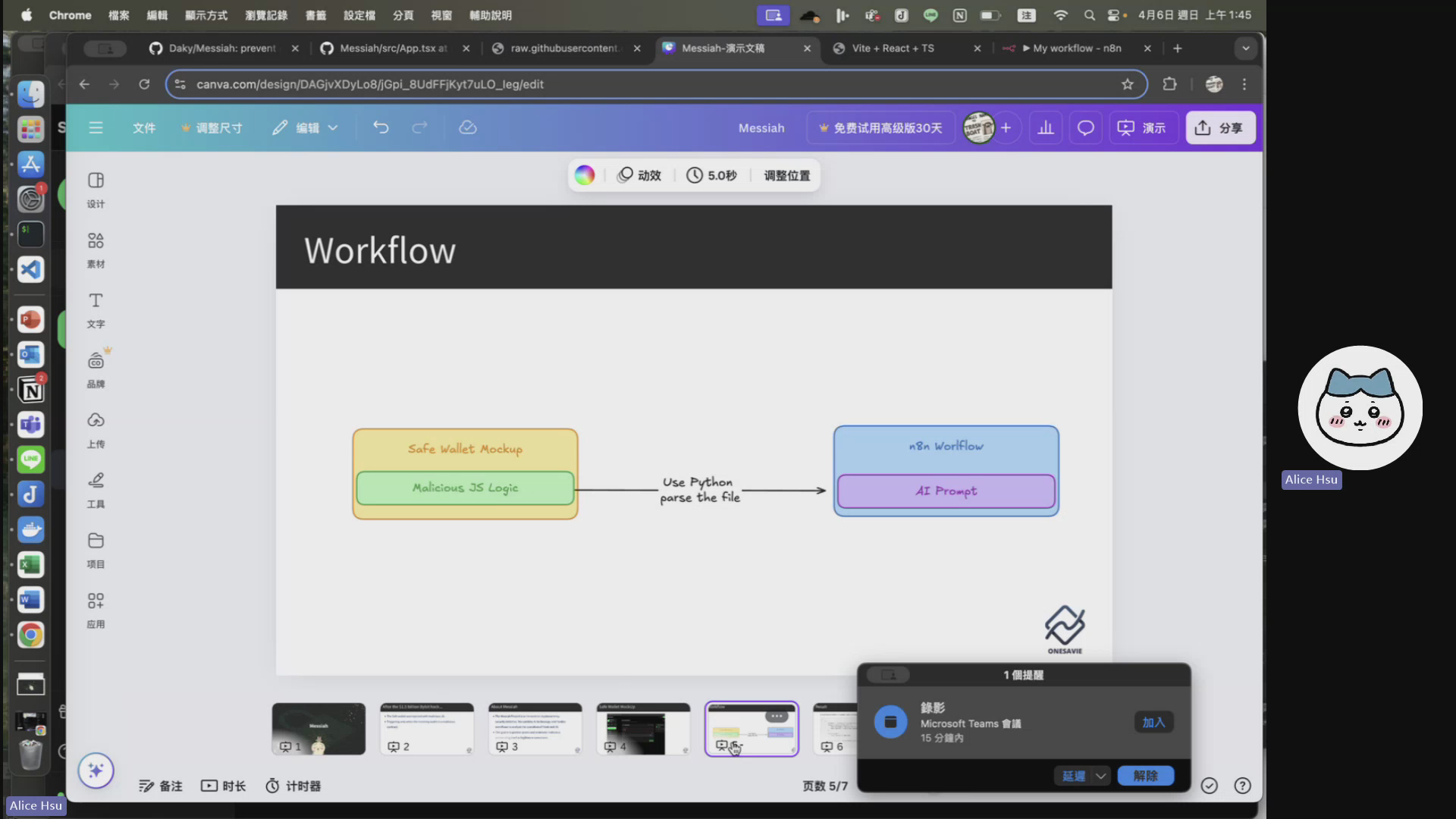This screenshot has height=819, width=1456.
Task: Open the 品牌 brand panel
Action: pos(96,370)
